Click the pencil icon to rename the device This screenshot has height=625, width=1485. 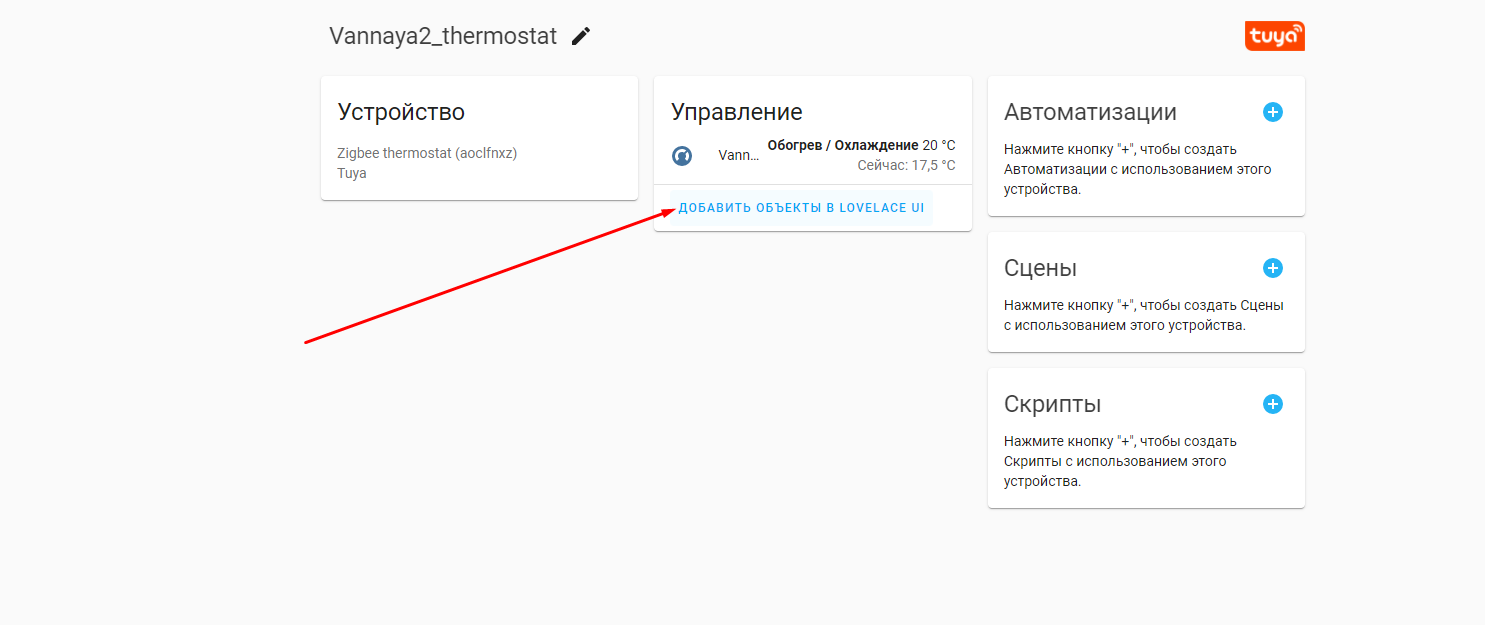[x=581, y=36]
